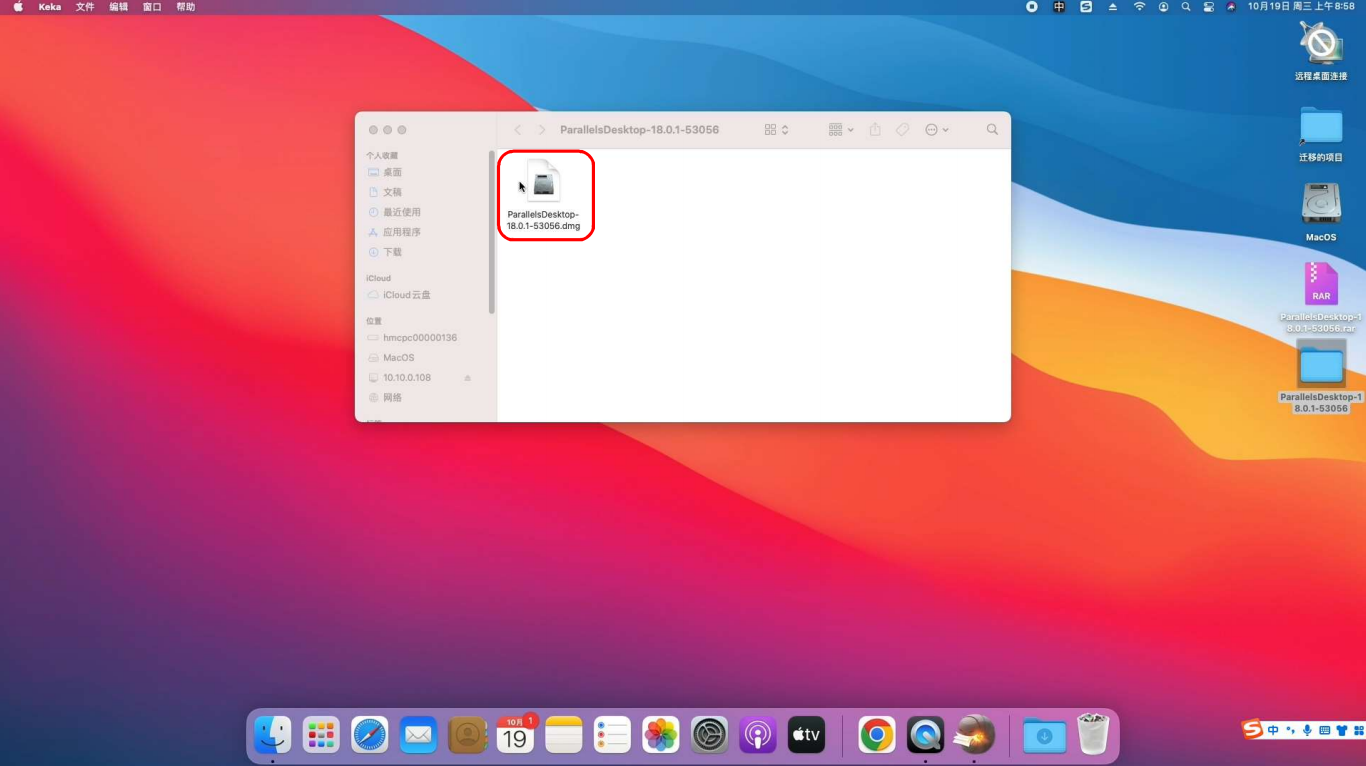The width and height of the screenshot is (1366, 766).
Task: Go back in Finder history
Action: [517, 130]
